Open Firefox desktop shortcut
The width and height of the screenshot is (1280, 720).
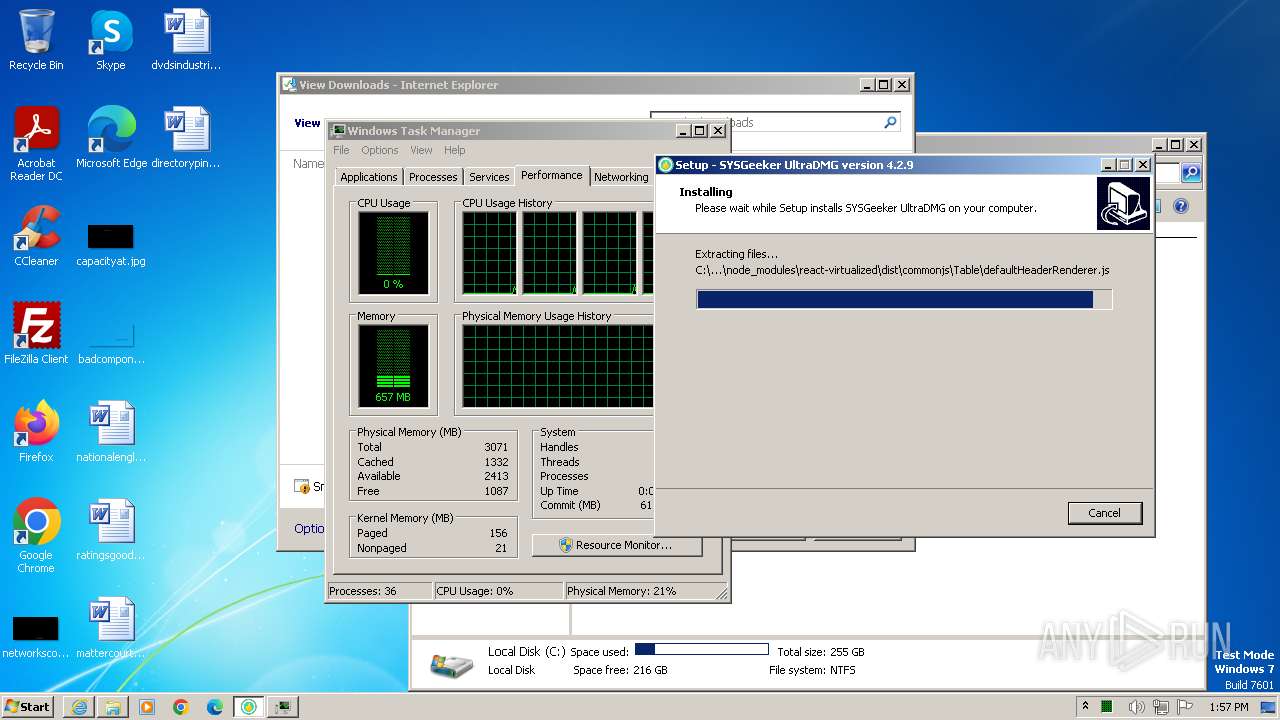(x=36, y=432)
